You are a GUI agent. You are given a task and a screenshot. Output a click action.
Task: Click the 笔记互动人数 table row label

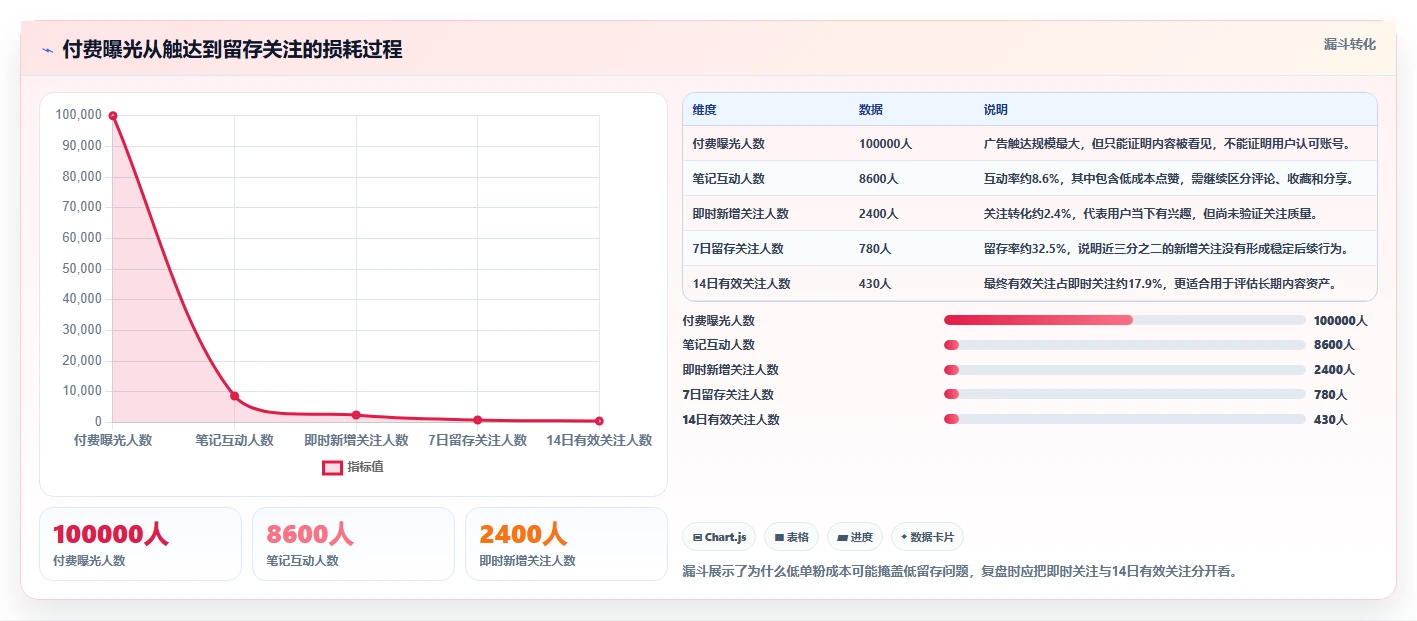[729, 179]
